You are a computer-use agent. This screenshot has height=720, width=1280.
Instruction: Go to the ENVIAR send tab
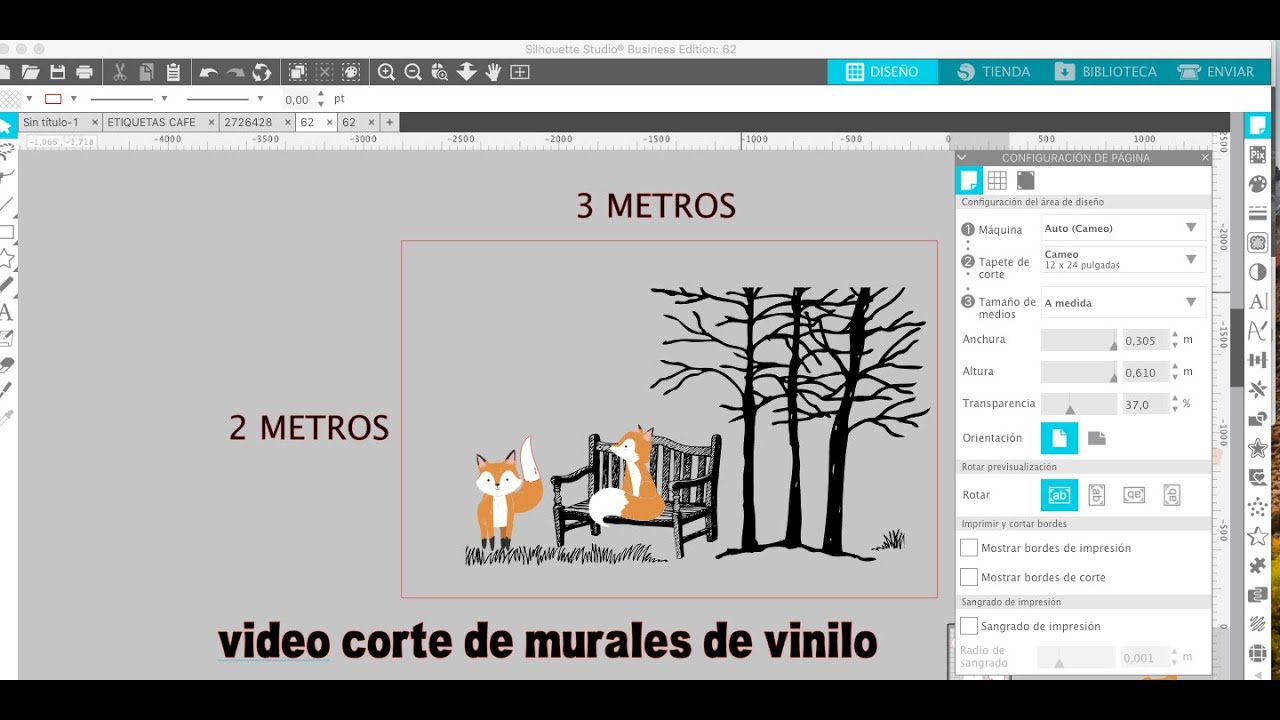coord(1216,72)
